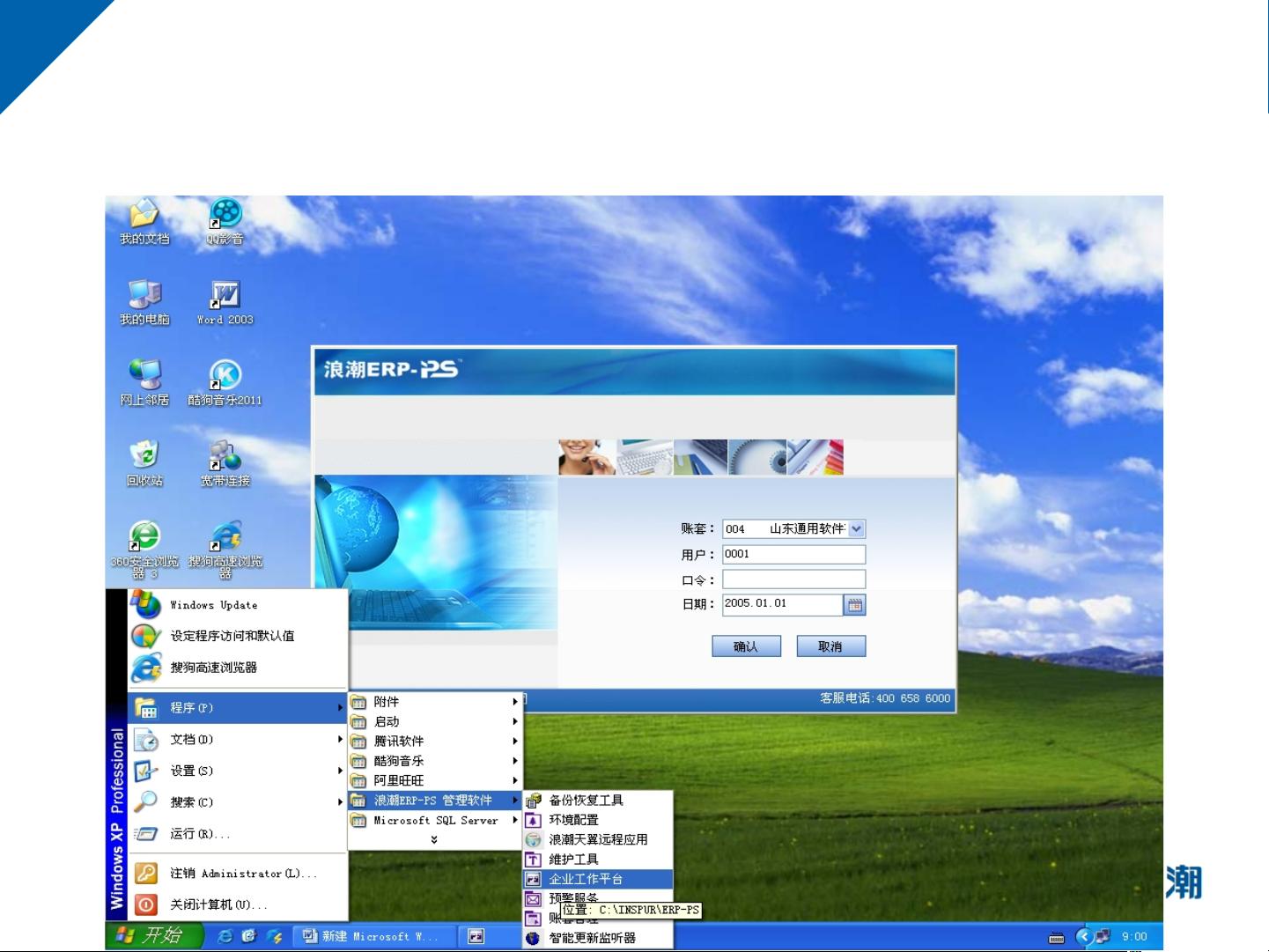Open the 启动 program folder
1269x952 pixels.
tap(435, 721)
